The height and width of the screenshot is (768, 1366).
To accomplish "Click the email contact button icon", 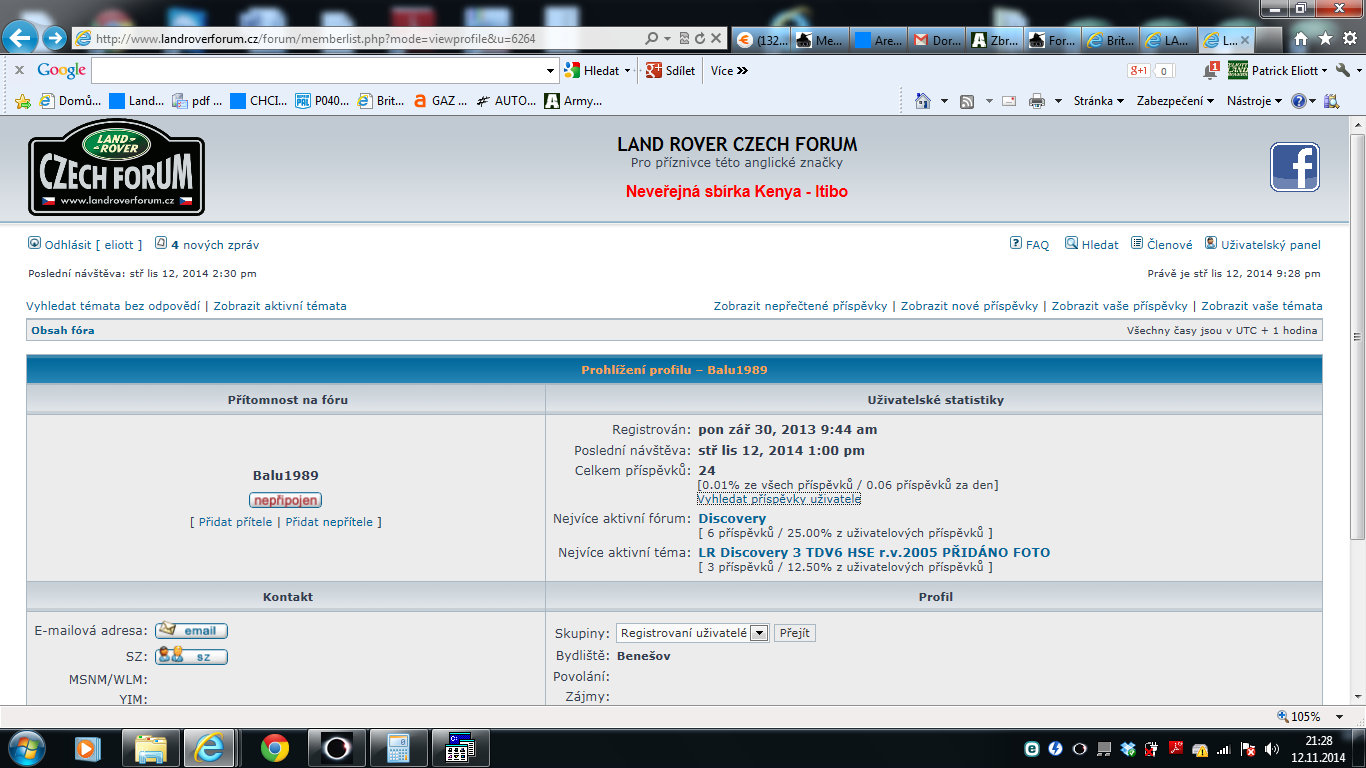I will [191, 630].
